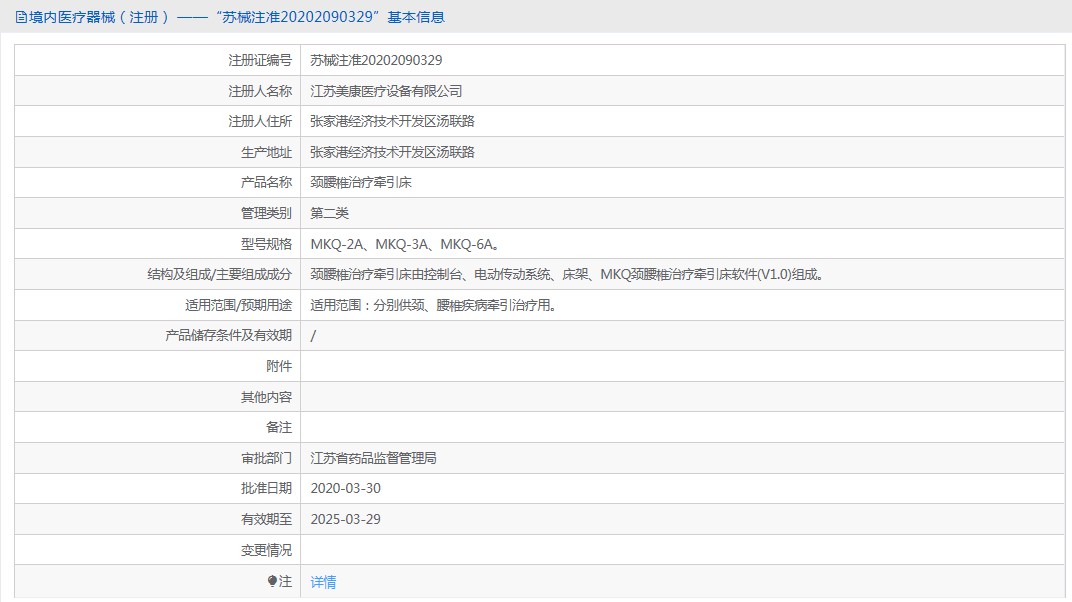
Task: Click the 注册证编号 label
Action: 260,60
